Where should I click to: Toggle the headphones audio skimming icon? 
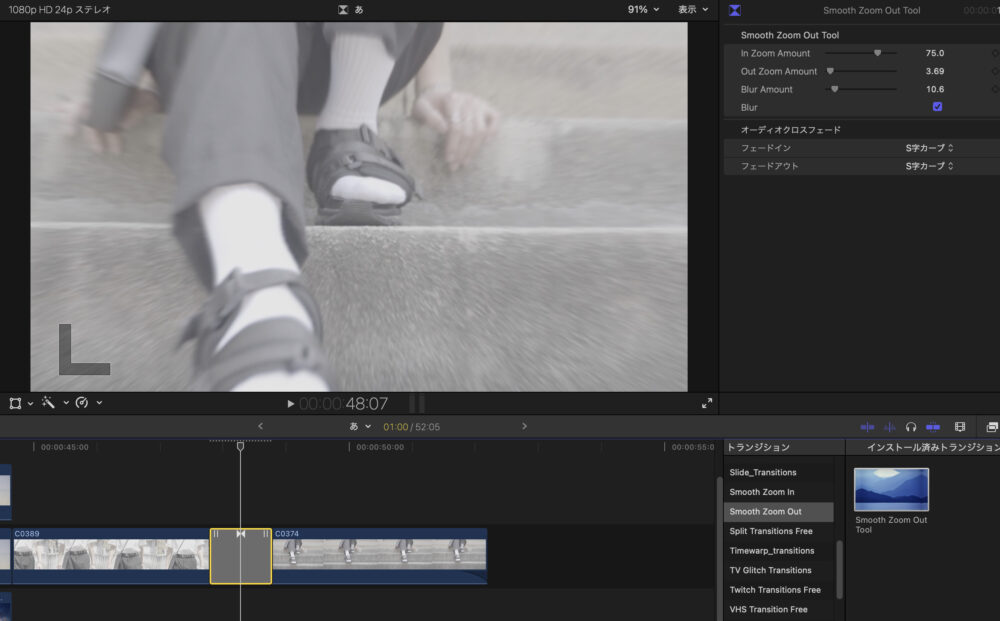pos(911,427)
